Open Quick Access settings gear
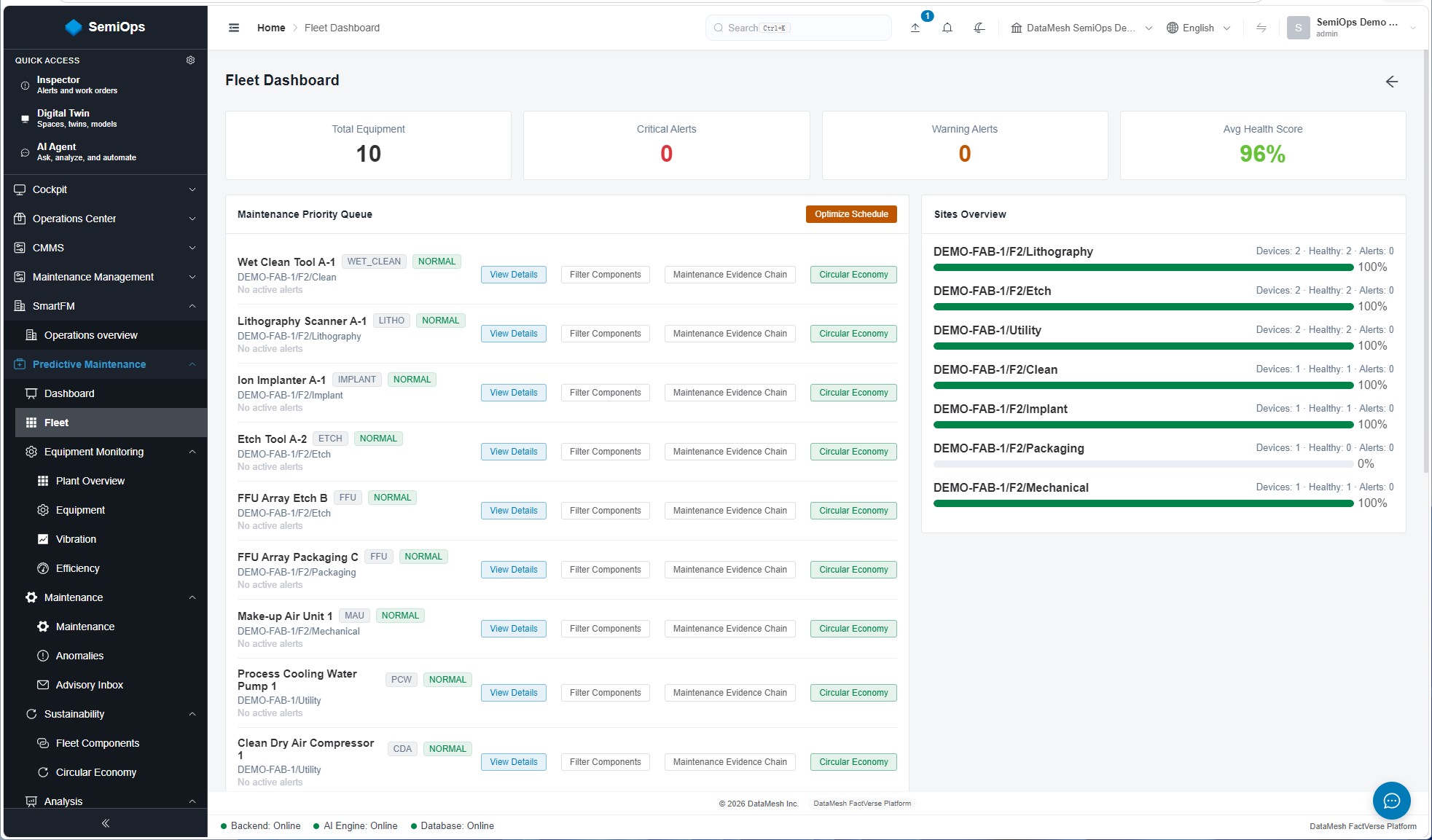Image resolution: width=1432 pixels, height=840 pixels. pyautogui.click(x=191, y=60)
